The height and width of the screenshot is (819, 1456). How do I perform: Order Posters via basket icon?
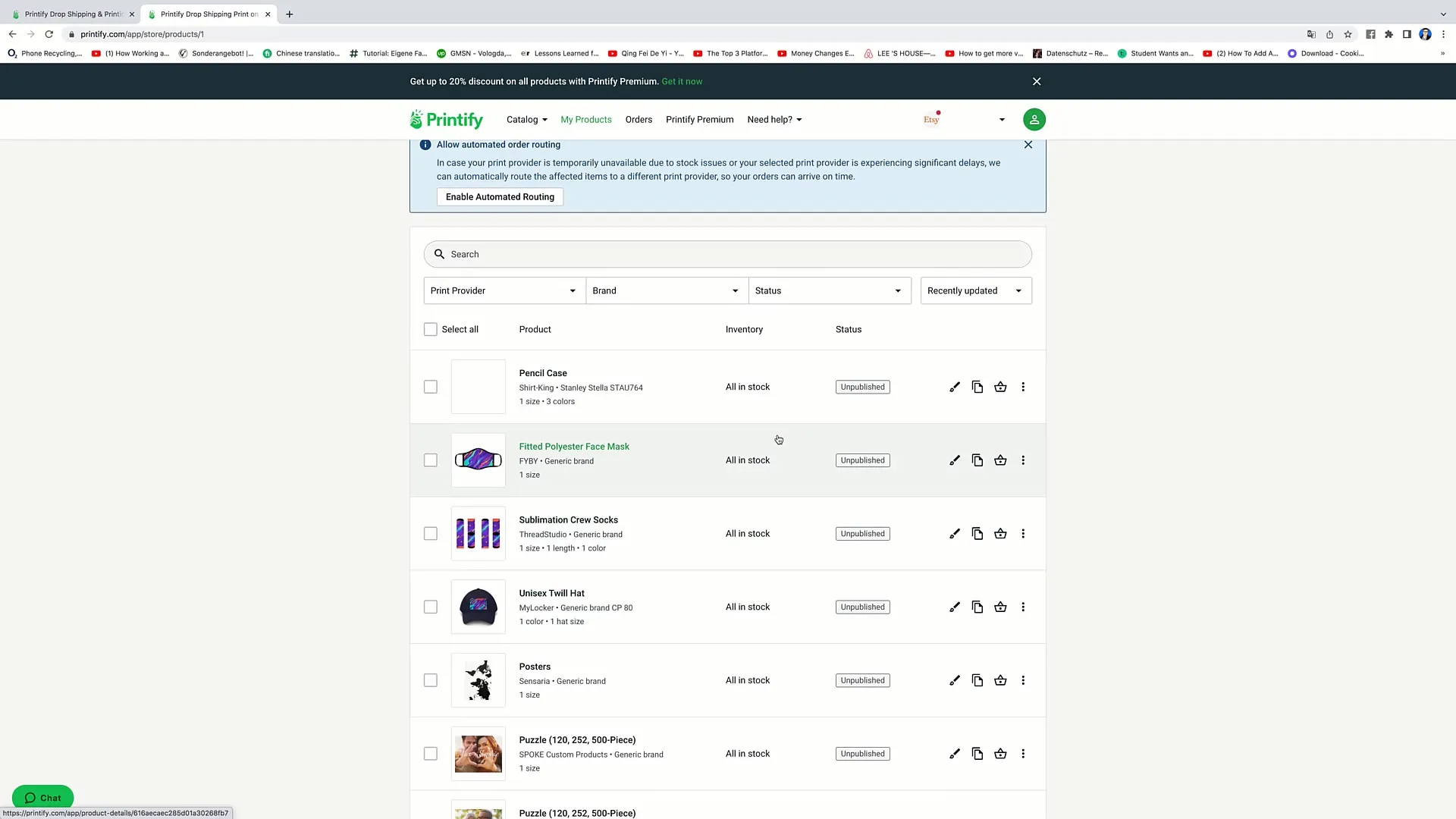tap(1000, 680)
